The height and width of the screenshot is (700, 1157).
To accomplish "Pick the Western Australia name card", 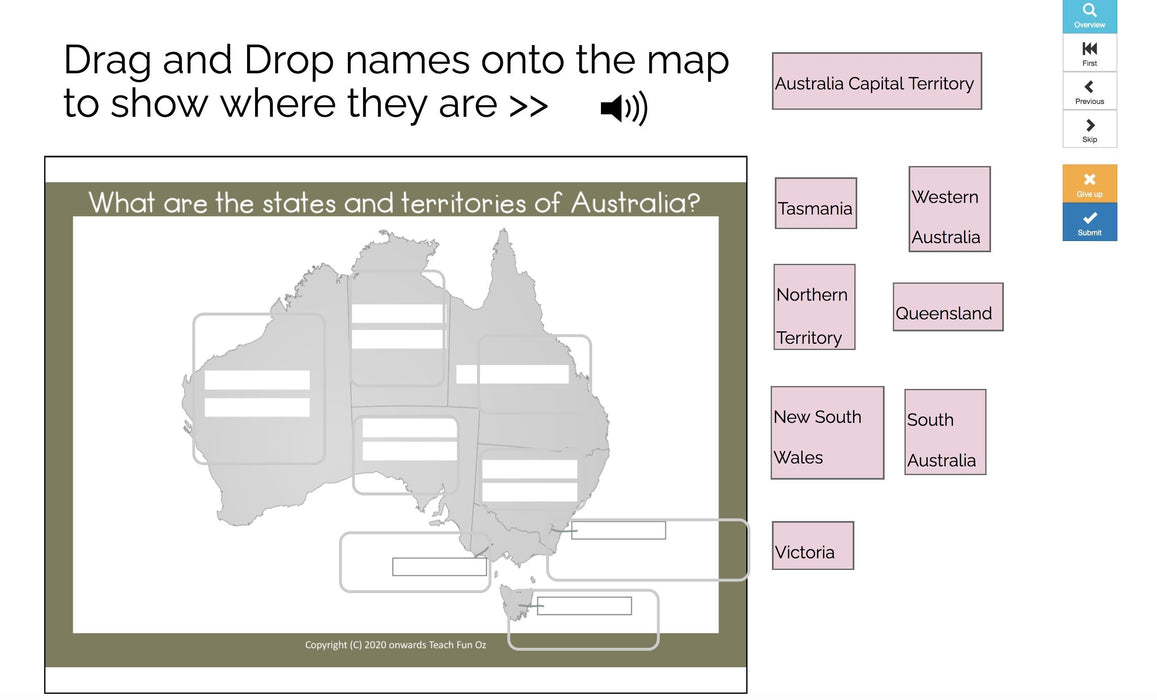I will point(948,209).
